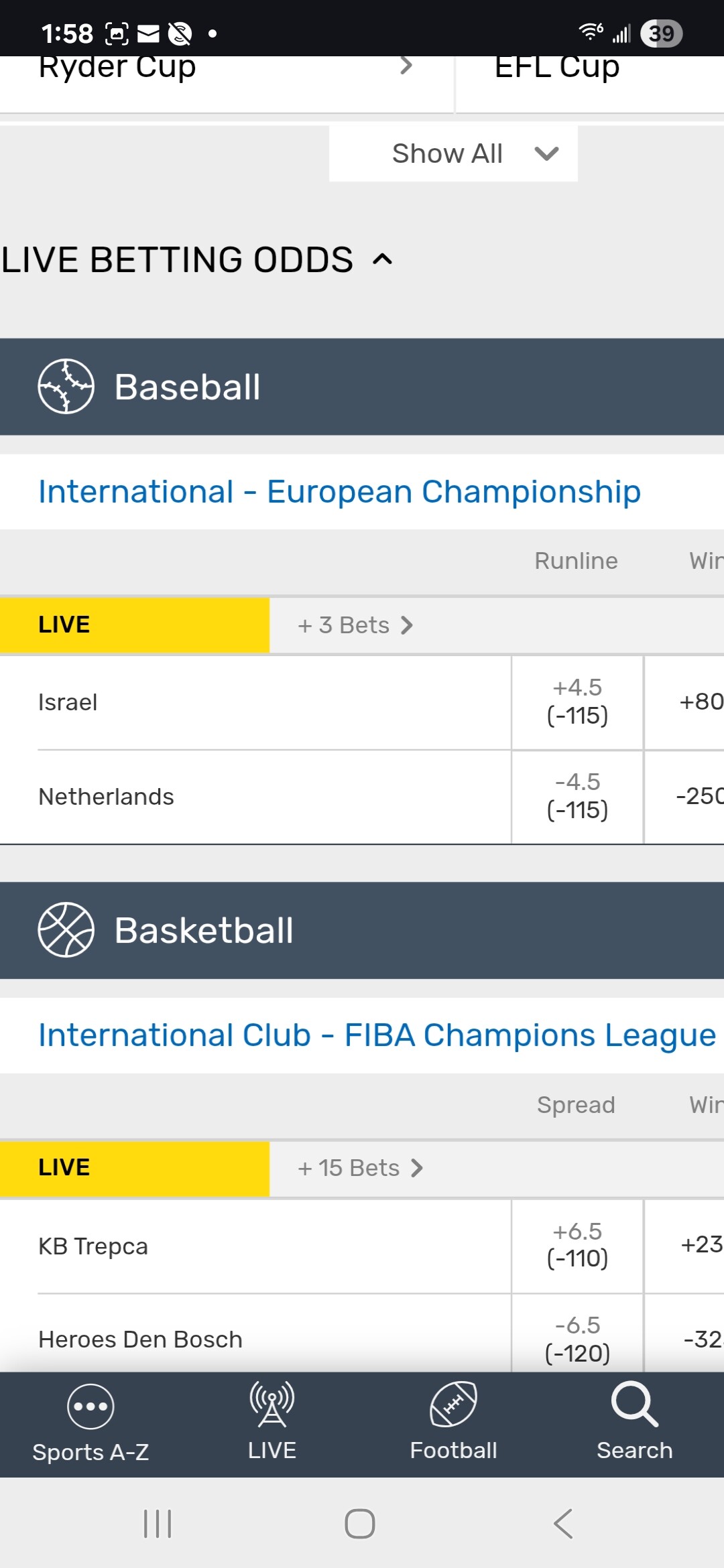Select Israel +4.5 runline odds
Viewport: 724px width, 1568px height.
tap(577, 702)
